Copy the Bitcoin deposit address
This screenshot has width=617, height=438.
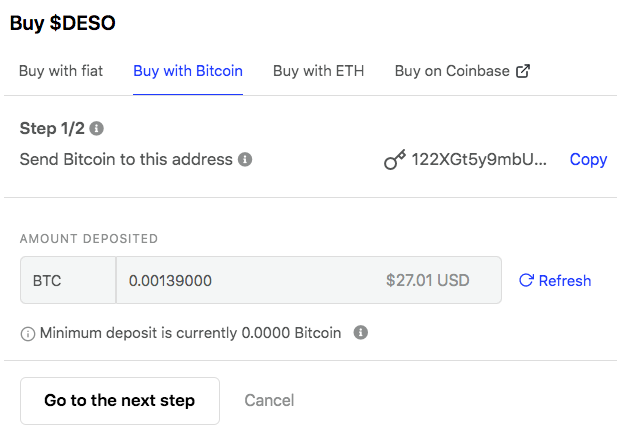pyautogui.click(x=588, y=160)
